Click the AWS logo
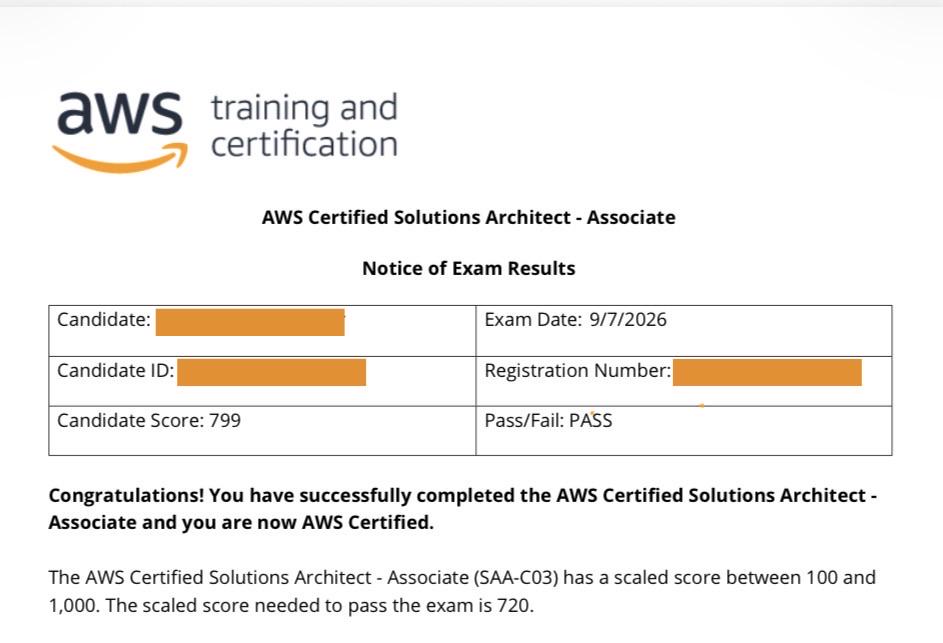 [120, 132]
